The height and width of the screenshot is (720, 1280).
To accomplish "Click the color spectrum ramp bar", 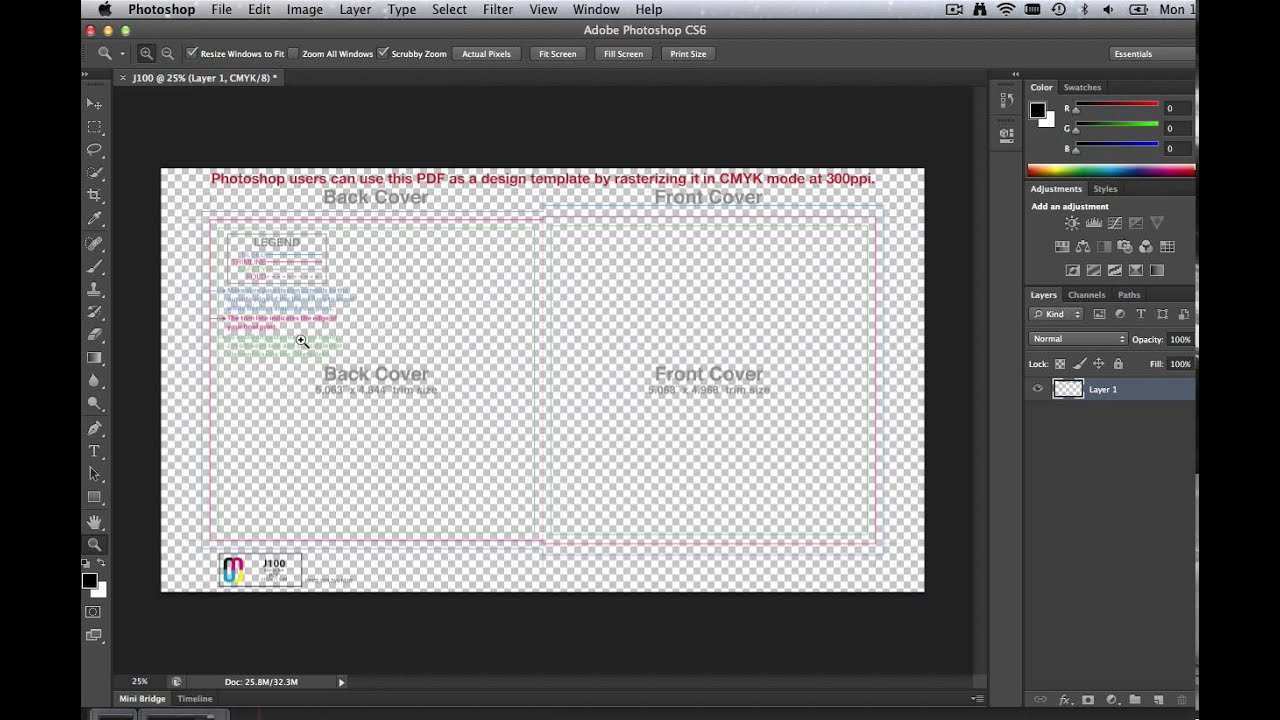I will tap(1110, 170).
